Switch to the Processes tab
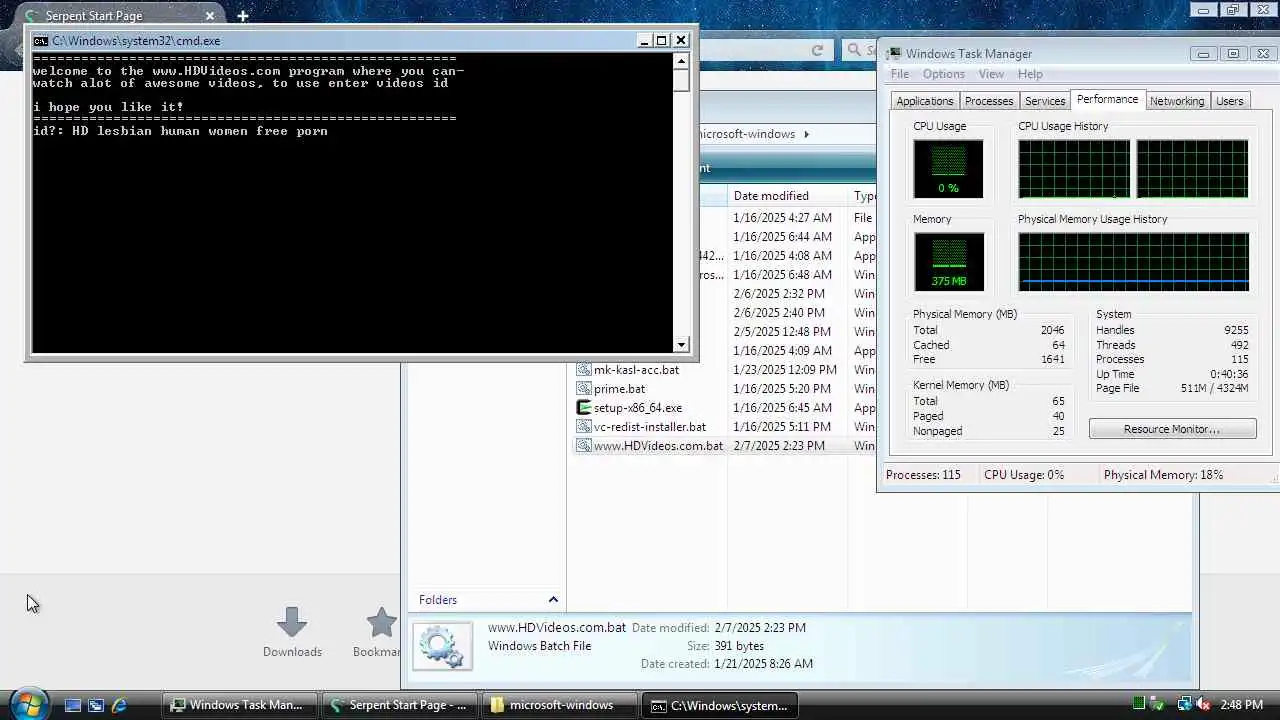 [x=989, y=101]
